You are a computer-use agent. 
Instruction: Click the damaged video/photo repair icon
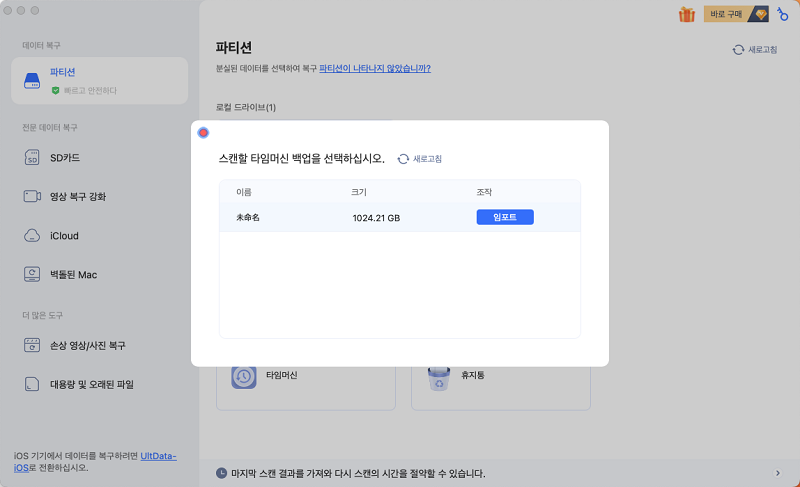click(x=32, y=345)
